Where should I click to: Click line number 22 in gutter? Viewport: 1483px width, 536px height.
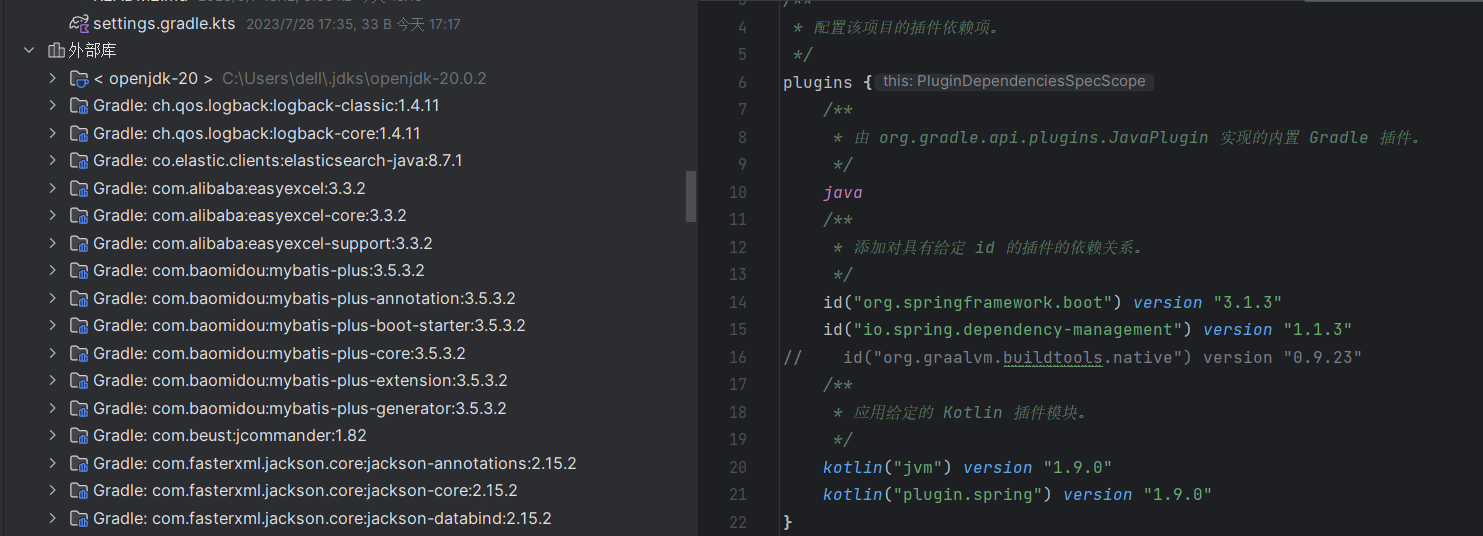[738, 522]
